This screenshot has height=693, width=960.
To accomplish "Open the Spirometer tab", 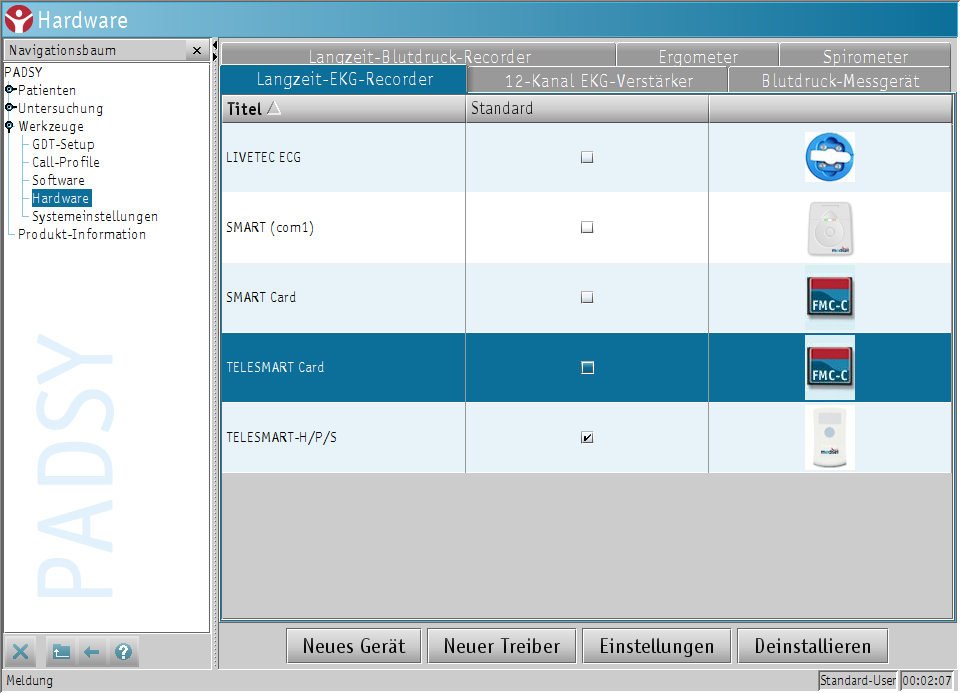I will [865, 57].
